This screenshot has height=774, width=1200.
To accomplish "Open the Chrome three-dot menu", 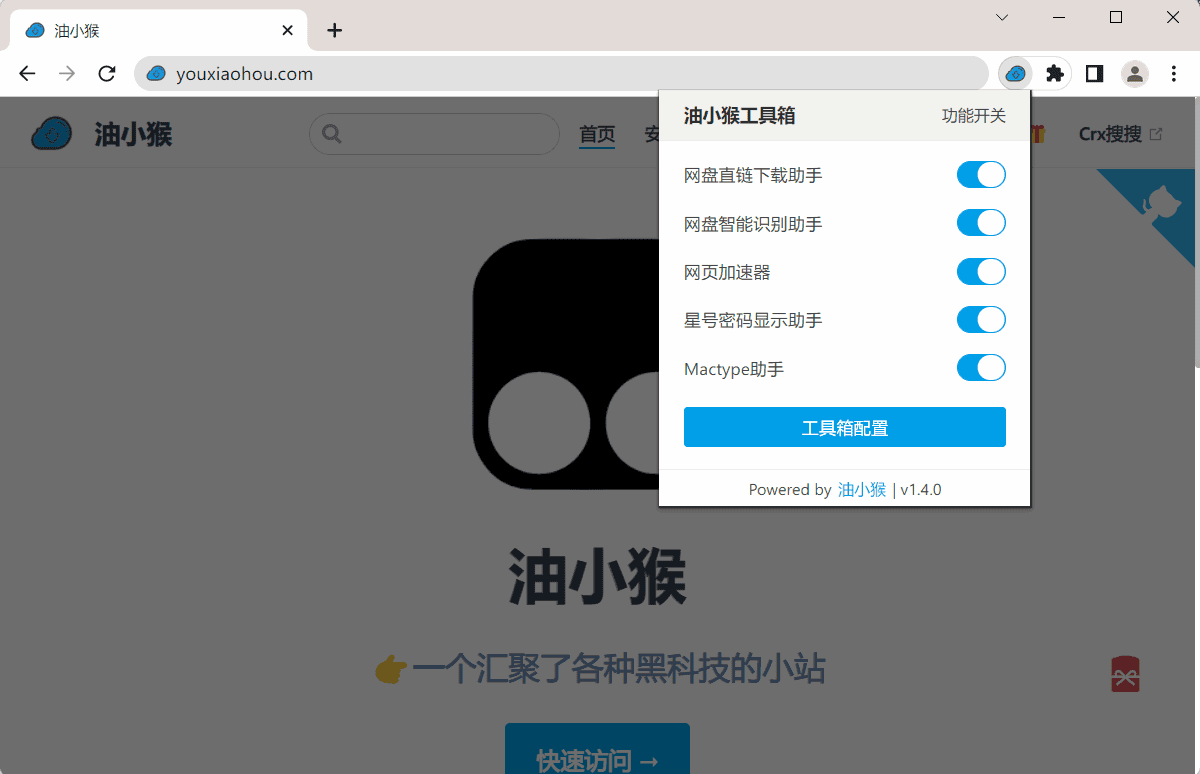I will (1173, 73).
